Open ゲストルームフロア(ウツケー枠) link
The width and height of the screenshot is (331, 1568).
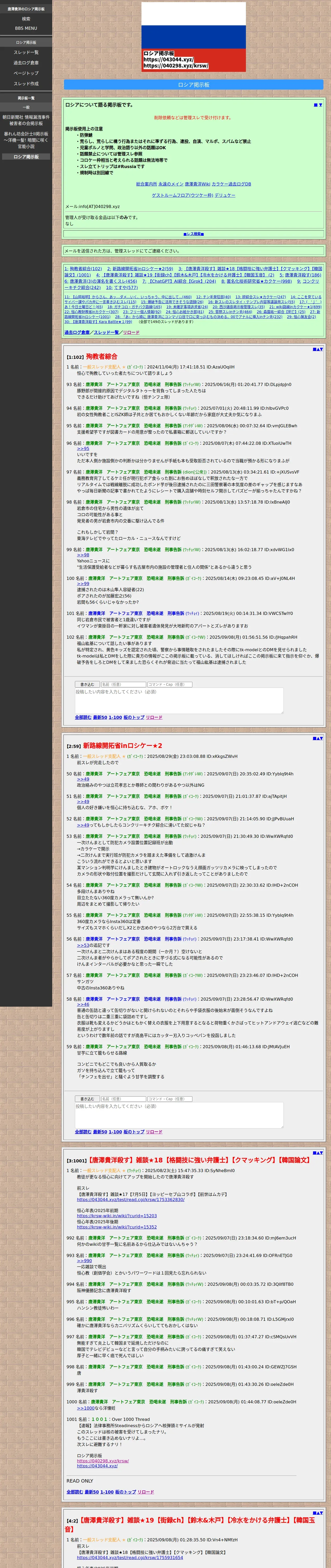point(182,195)
